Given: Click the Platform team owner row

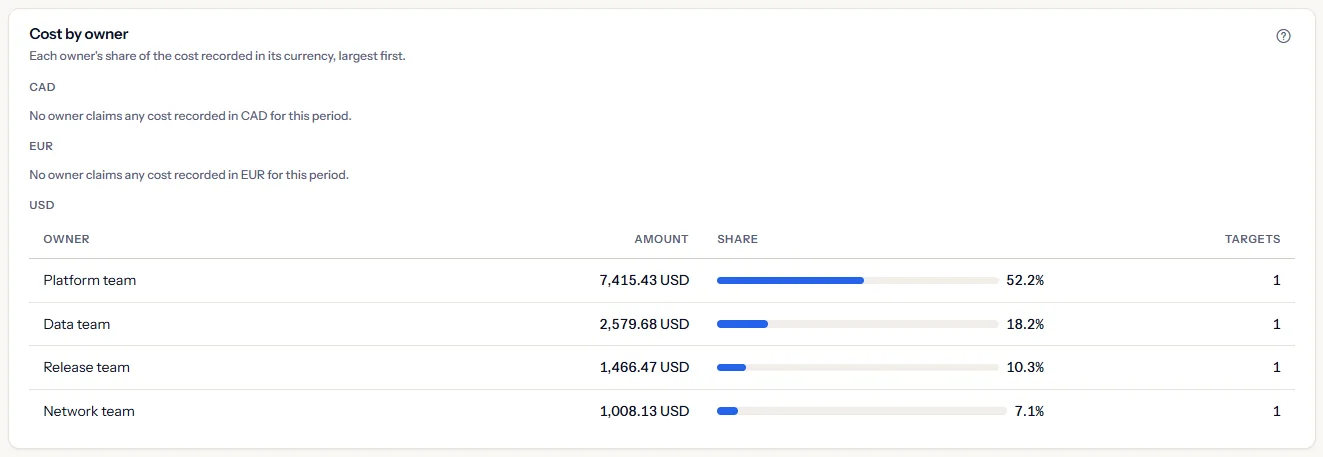Looking at the screenshot, I should point(662,281).
